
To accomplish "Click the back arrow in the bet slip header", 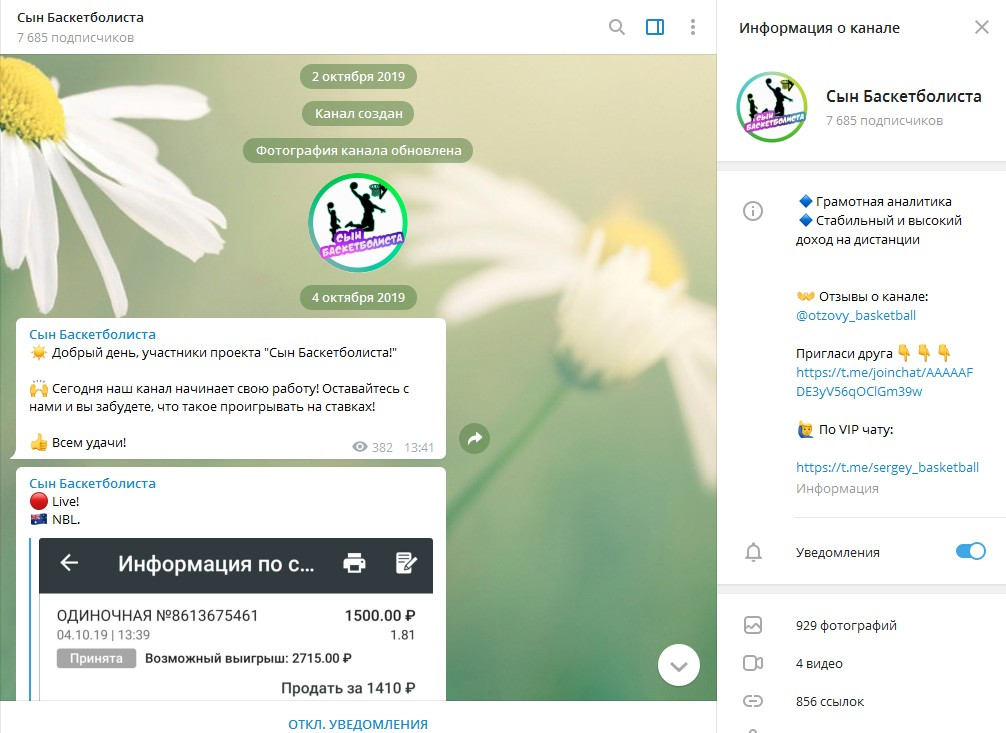I will click(69, 563).
